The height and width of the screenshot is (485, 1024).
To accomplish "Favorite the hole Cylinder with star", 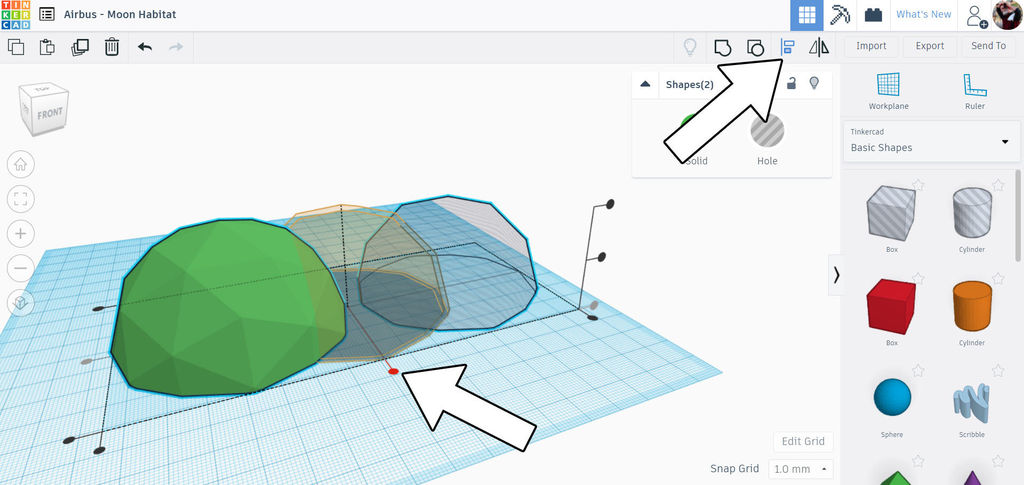I will pyautogui.click(x=997, y=185).
